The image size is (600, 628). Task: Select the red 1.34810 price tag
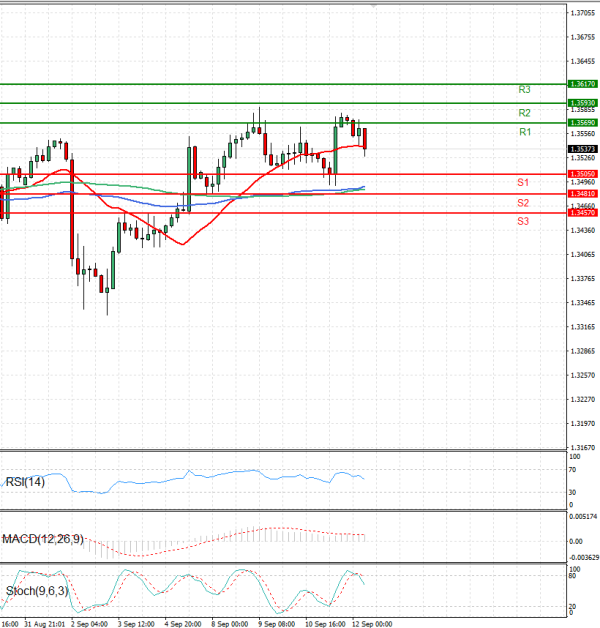coord(583,194)
